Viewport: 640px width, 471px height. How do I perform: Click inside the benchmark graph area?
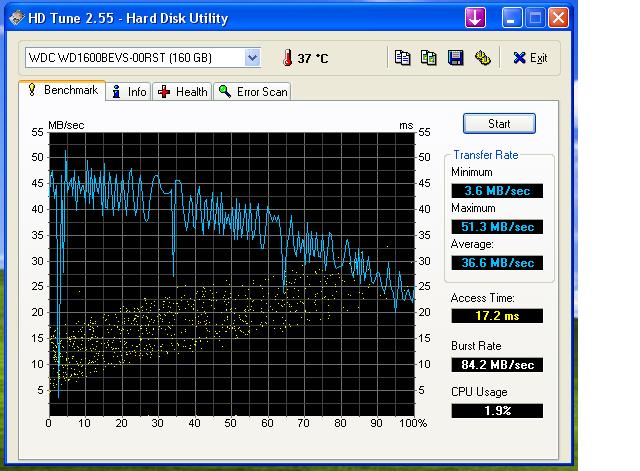[232, 274]
